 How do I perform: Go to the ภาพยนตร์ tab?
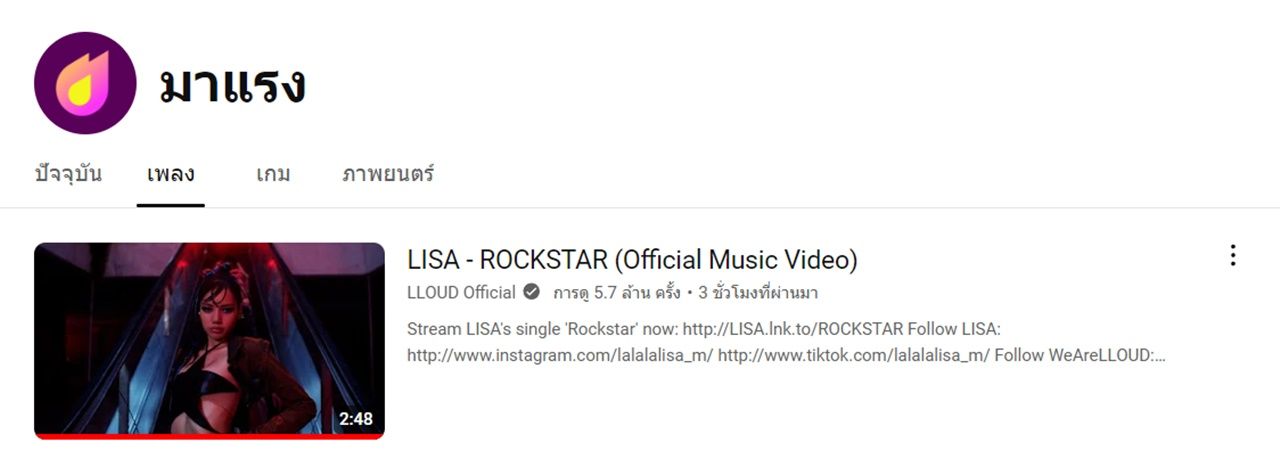pos(388,174)
